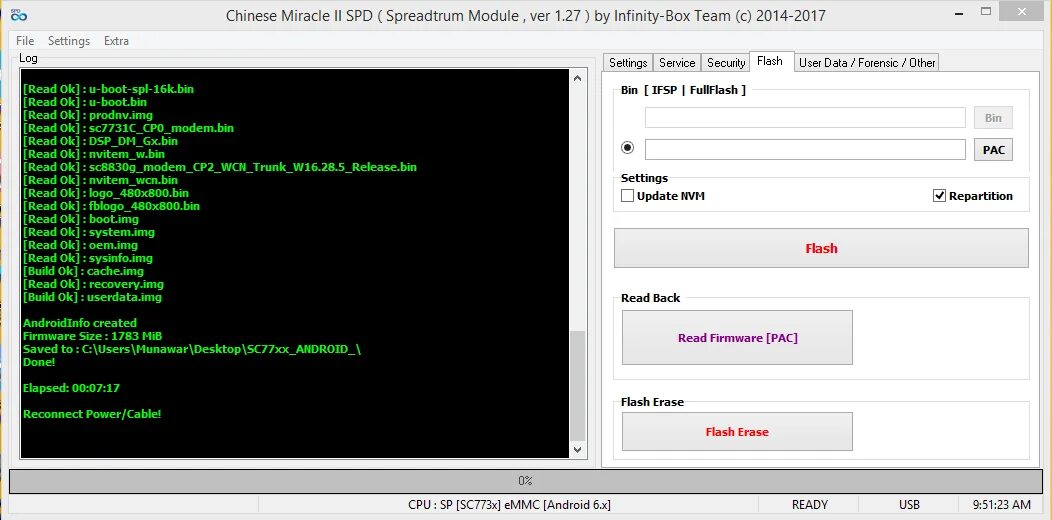Click the Bin browse button
This screenshot has height=520, width=1052.
coord(993,117)
